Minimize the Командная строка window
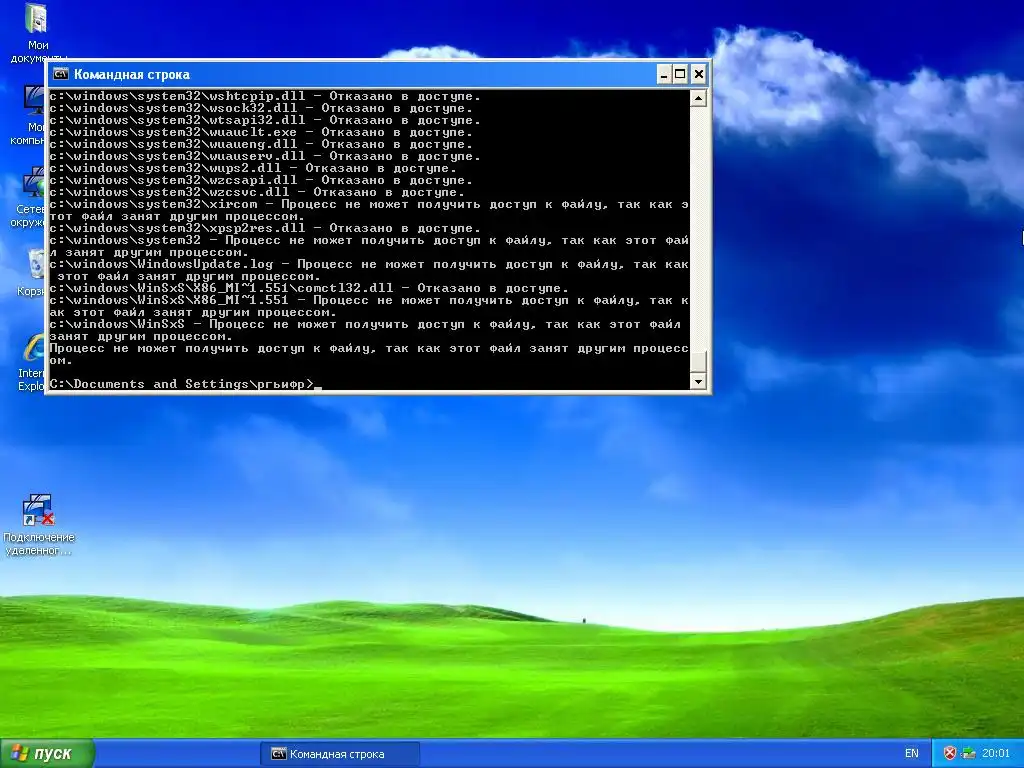The image size is (1024, 768). click(x=663, y=74)
